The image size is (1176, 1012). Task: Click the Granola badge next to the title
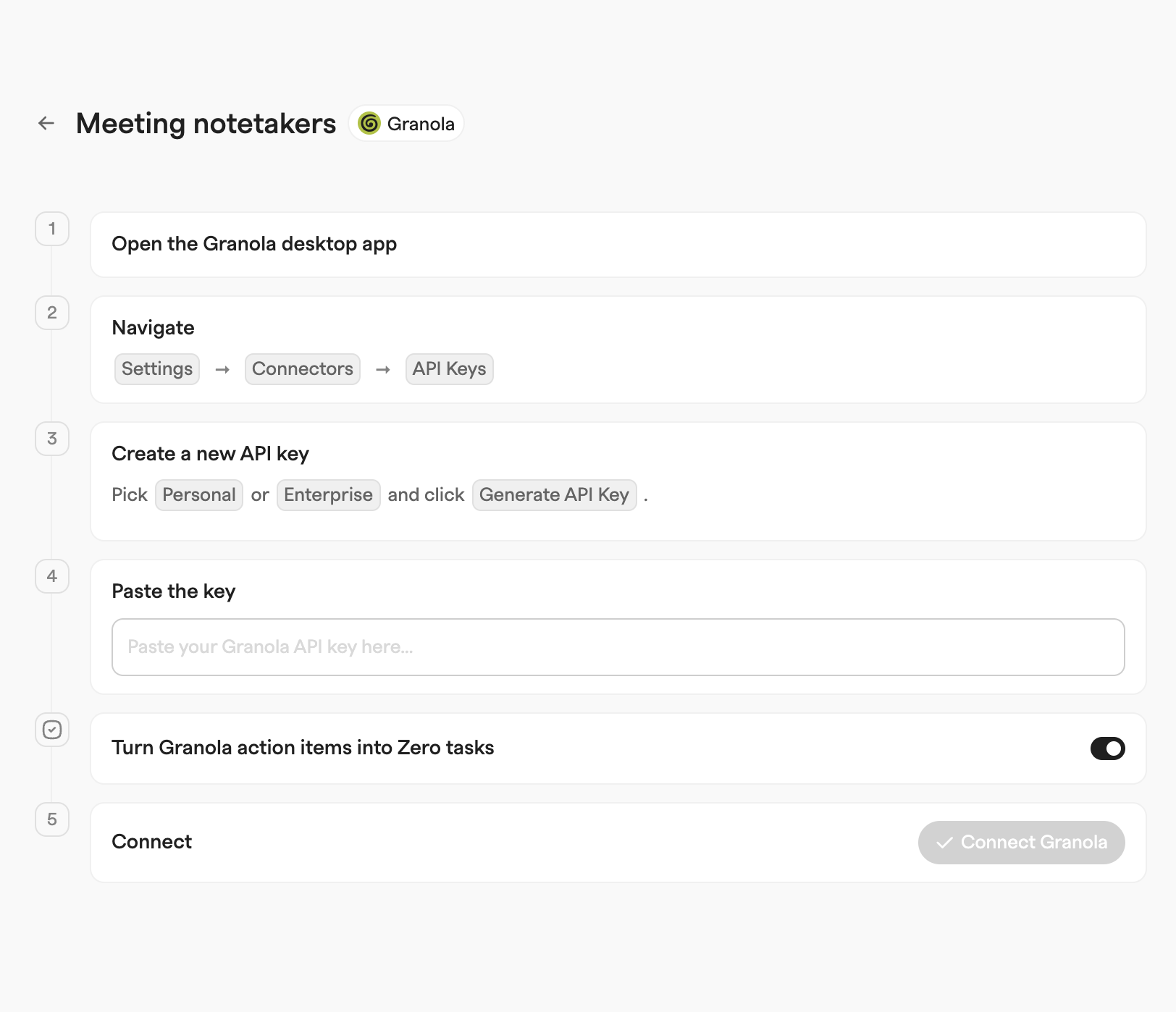tap(406, 123)
